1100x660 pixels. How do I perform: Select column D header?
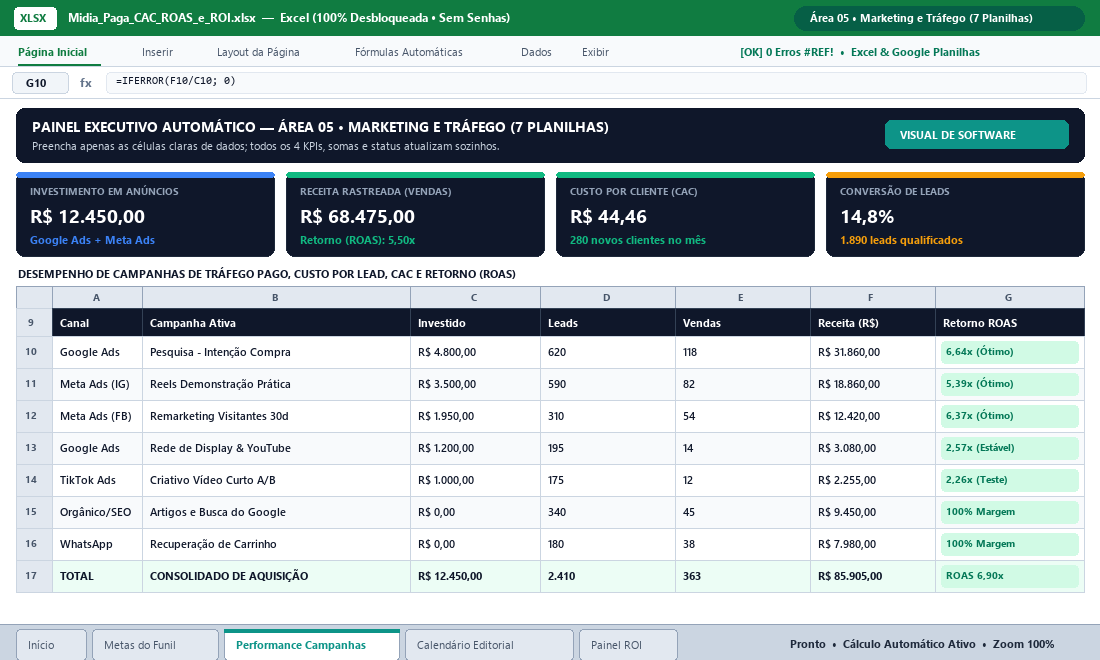click(x=608, y=297)
